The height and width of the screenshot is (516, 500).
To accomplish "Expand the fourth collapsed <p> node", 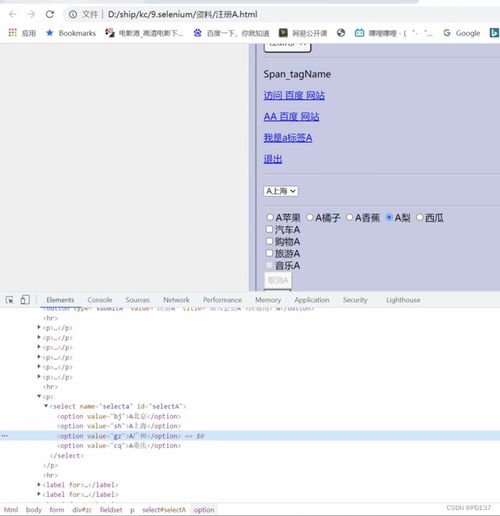I will (x=39, y=357).
